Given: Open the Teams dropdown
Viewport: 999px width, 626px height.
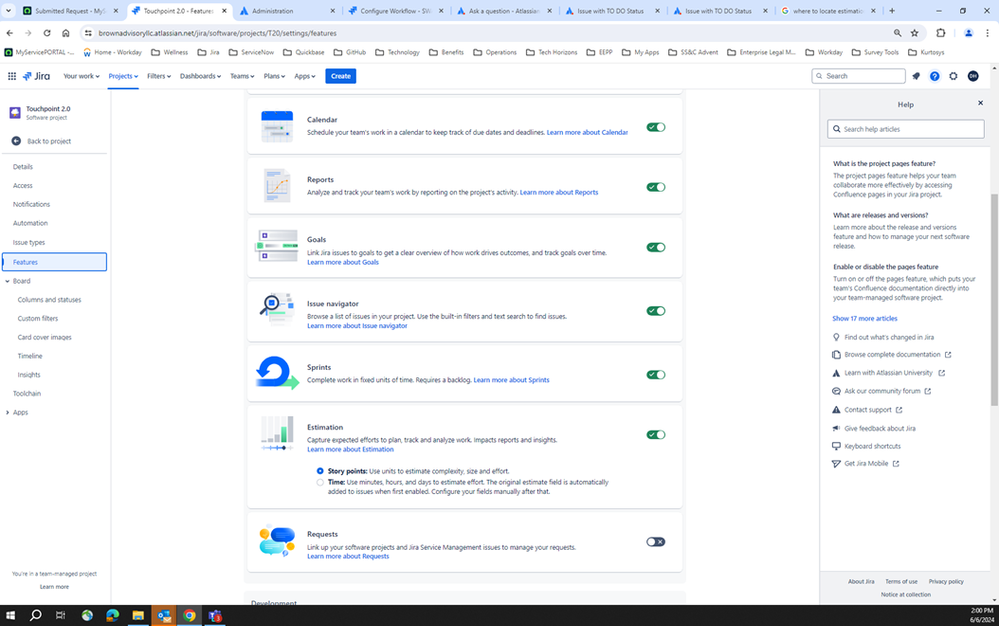Looking at the screenshot, I should click(242, 76).
